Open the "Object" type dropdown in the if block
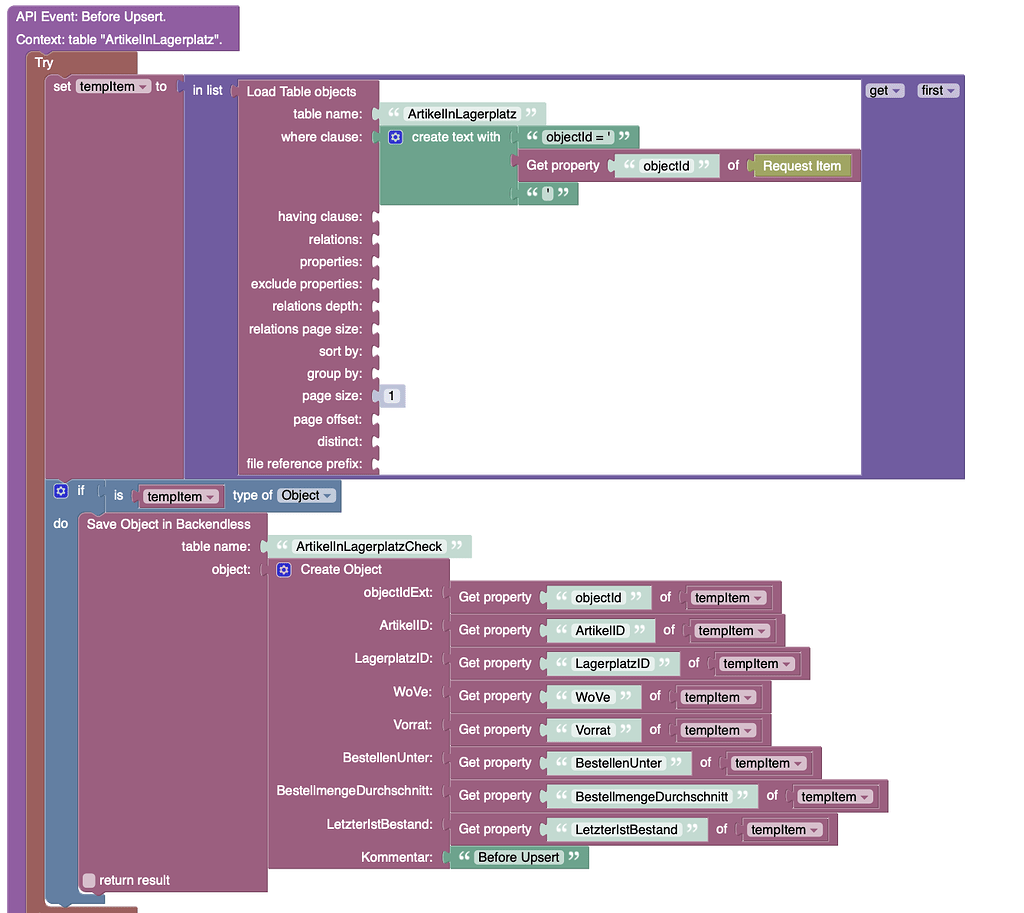The width and height of the screenshot is (1024, 913). pyautogui.click(x=305, y=495)
